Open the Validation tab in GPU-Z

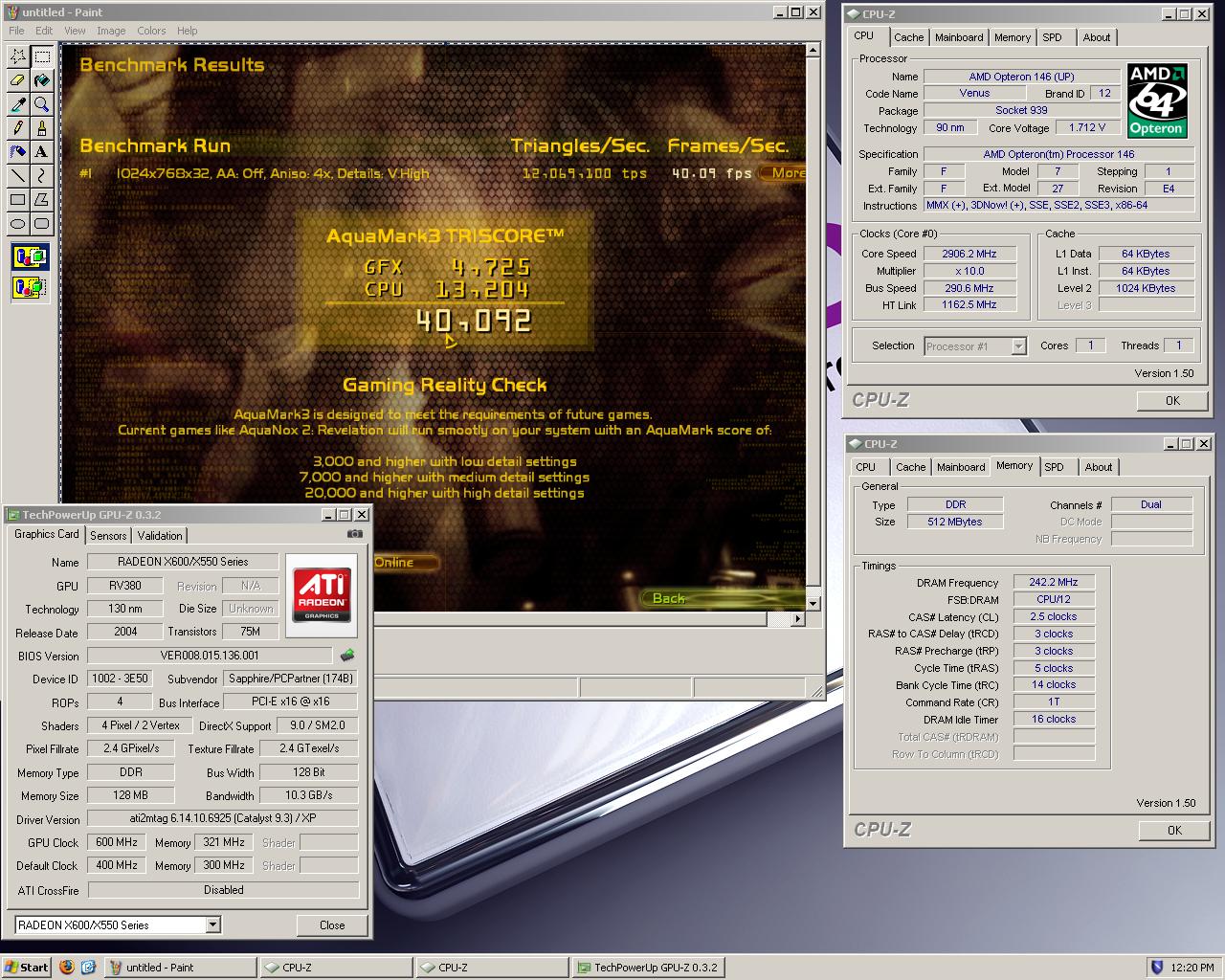(x=159, y=536)
